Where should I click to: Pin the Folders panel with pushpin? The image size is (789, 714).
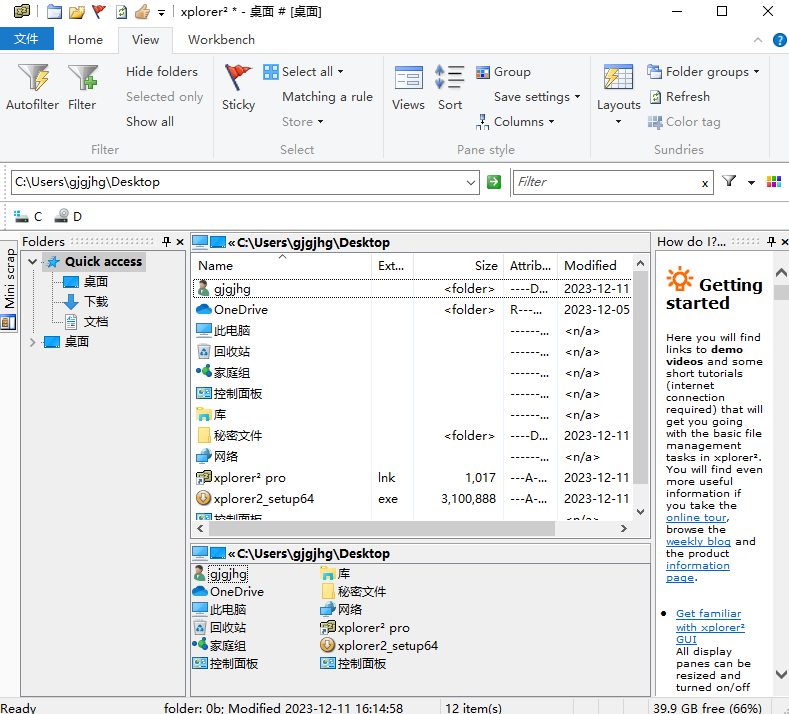pos(167,242)
